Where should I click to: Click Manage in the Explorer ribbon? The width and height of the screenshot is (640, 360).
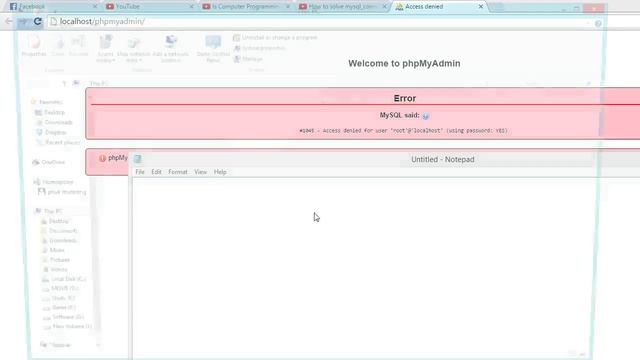(248, 59)
